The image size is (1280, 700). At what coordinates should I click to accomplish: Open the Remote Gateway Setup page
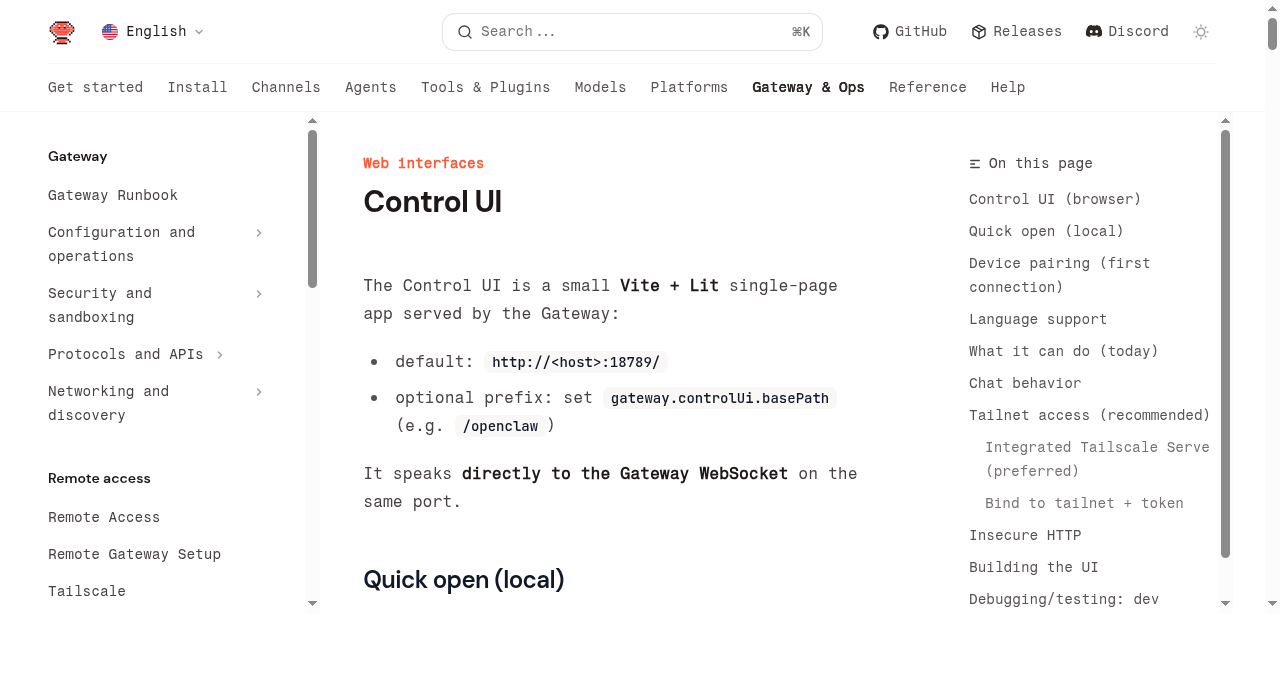point(134,554)
